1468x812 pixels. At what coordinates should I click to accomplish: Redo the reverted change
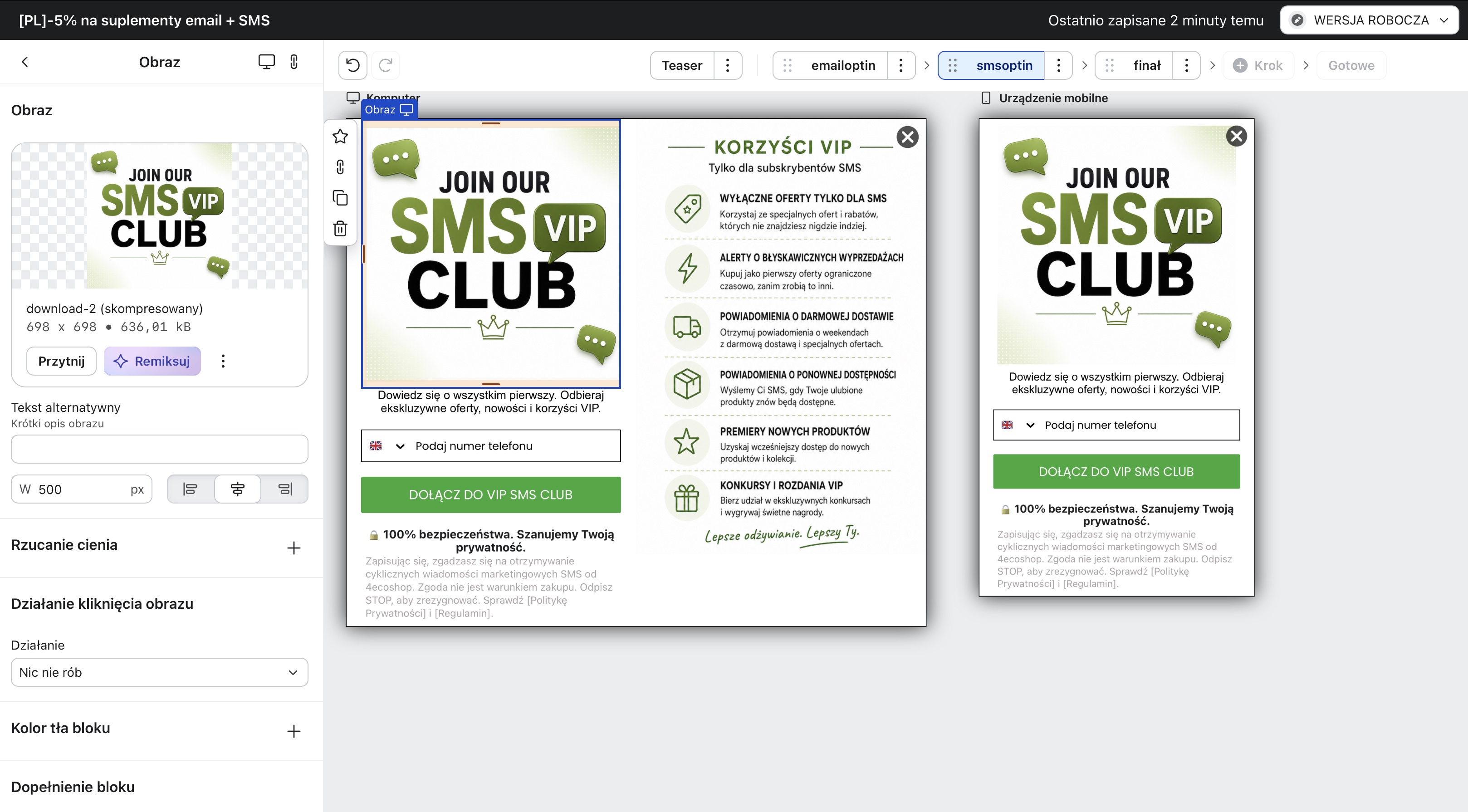click(x=386, y=65)
